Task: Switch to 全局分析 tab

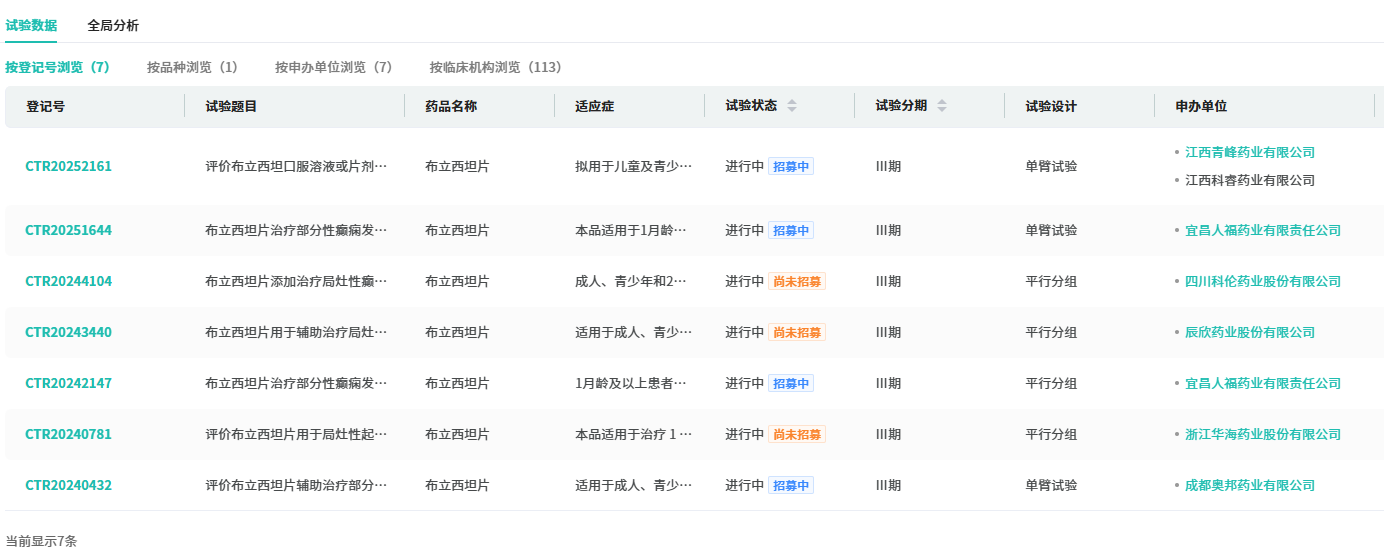Action: (113, 25)
